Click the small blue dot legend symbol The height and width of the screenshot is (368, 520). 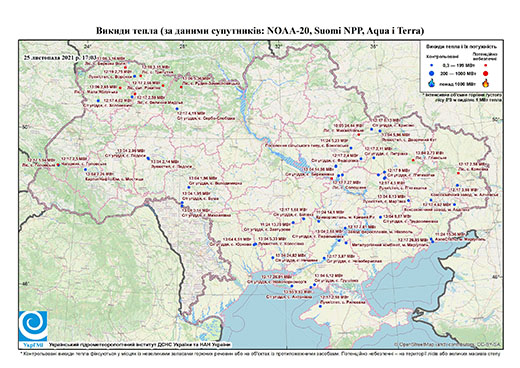tap(431, 66)
